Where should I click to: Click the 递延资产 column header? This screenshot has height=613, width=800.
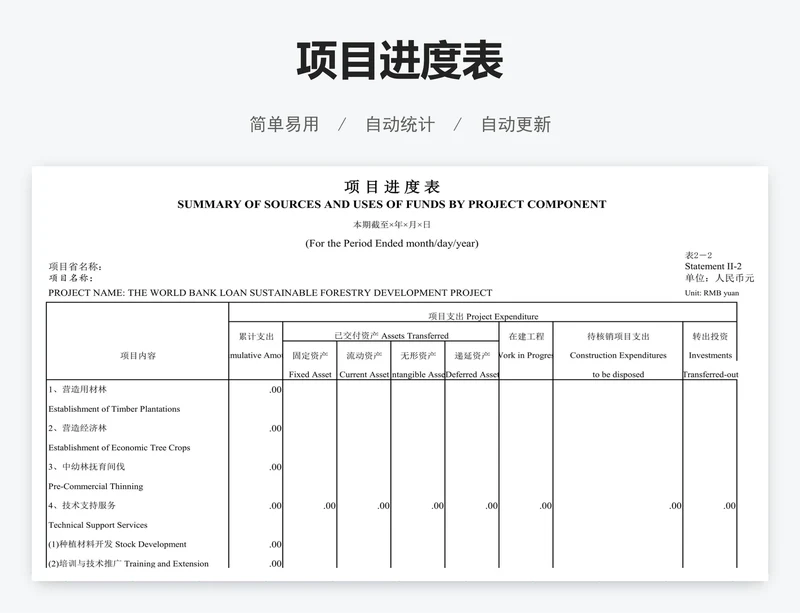472,355
